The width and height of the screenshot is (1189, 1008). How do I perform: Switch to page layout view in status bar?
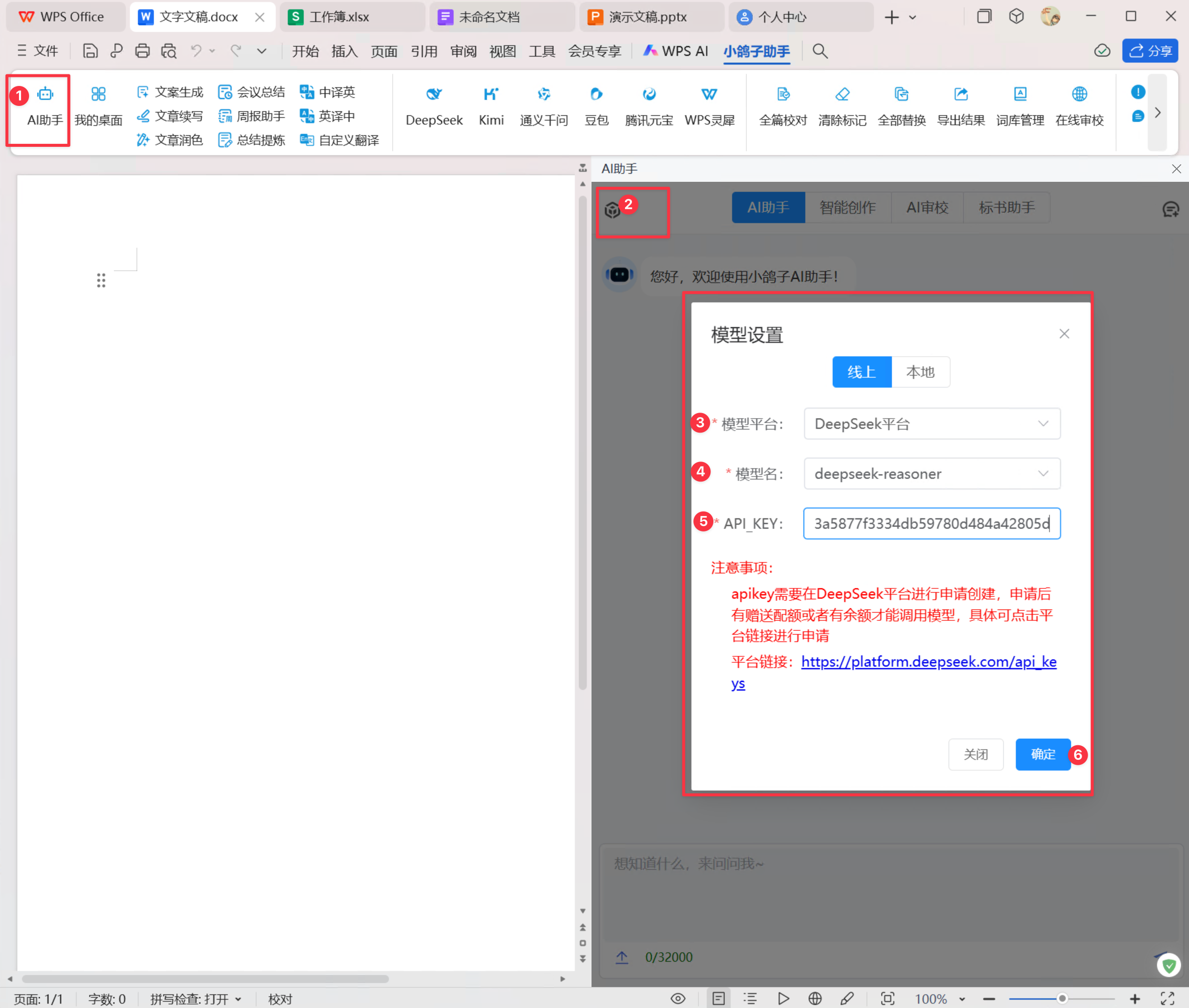(x=718, y=999)
